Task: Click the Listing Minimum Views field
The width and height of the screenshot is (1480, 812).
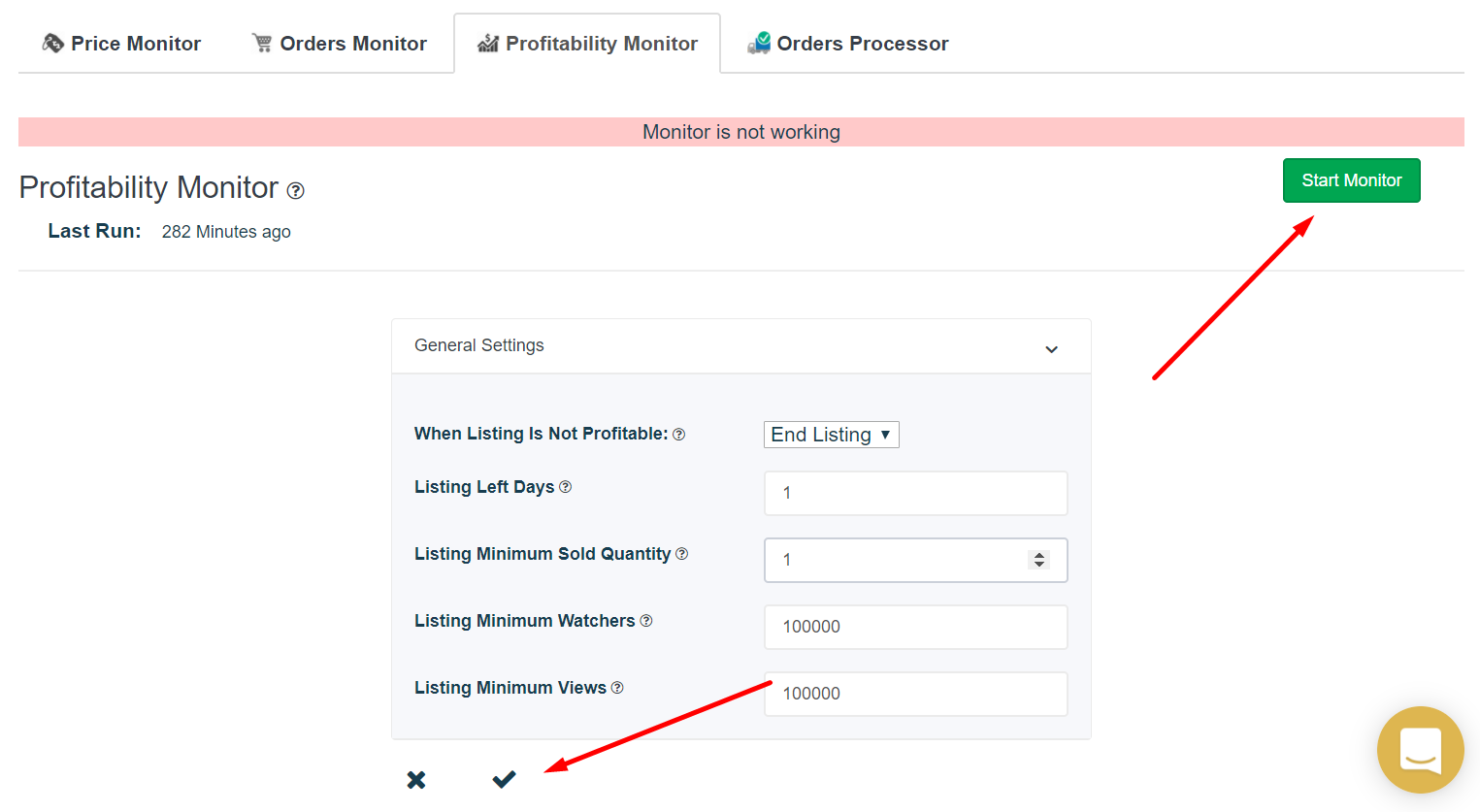Action: tap(916, 694)
